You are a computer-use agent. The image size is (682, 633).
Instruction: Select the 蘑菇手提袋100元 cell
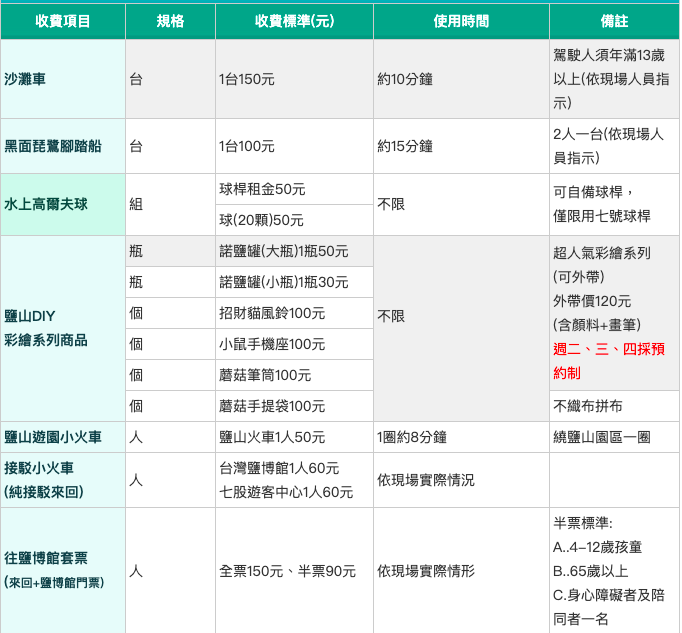click(294, 406)
